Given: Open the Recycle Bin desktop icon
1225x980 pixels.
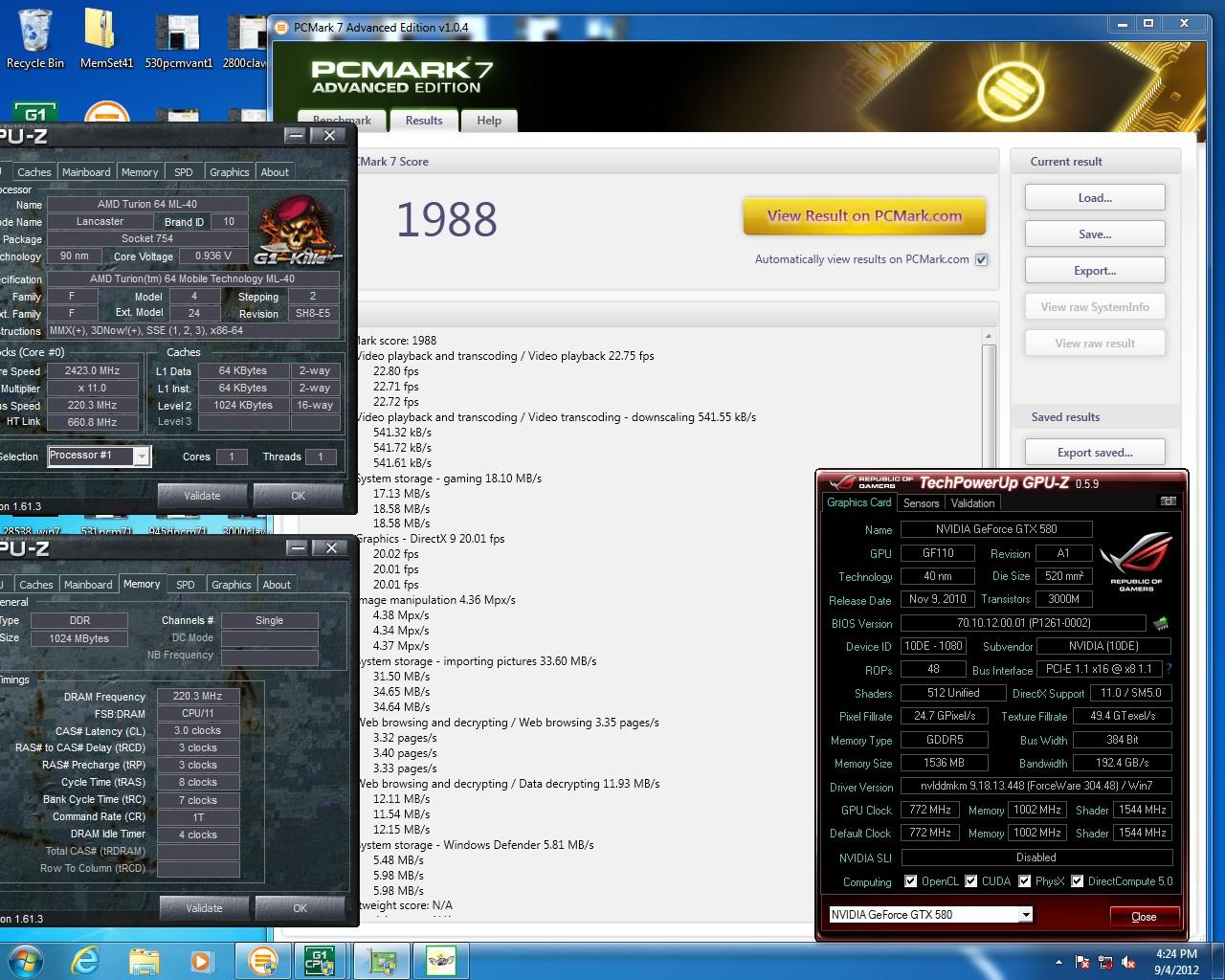Looking at the screenshot, I should tap(34, 38).
